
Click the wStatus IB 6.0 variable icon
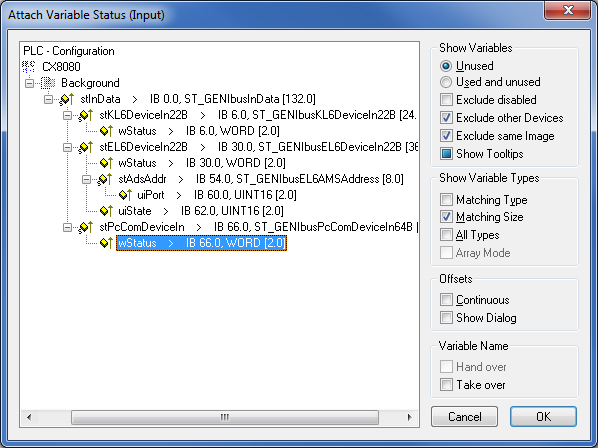point(106,131)
